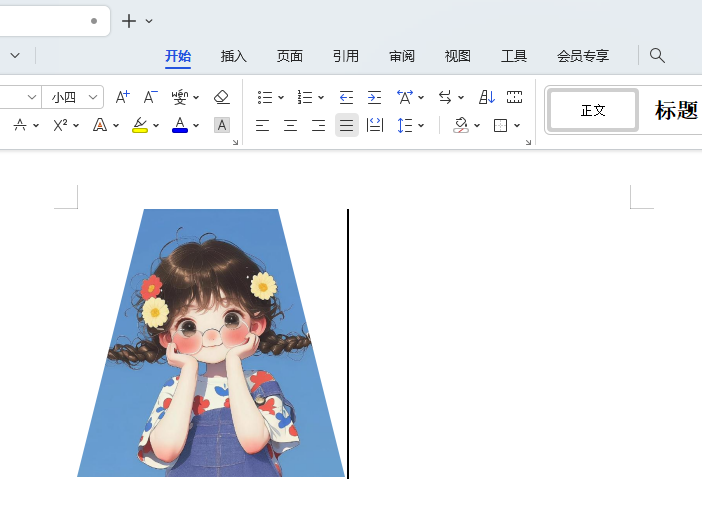Click the phonetic guide (pinyin) icon
The width and height of the screenshot is (702, 530).
coord(180,97)
